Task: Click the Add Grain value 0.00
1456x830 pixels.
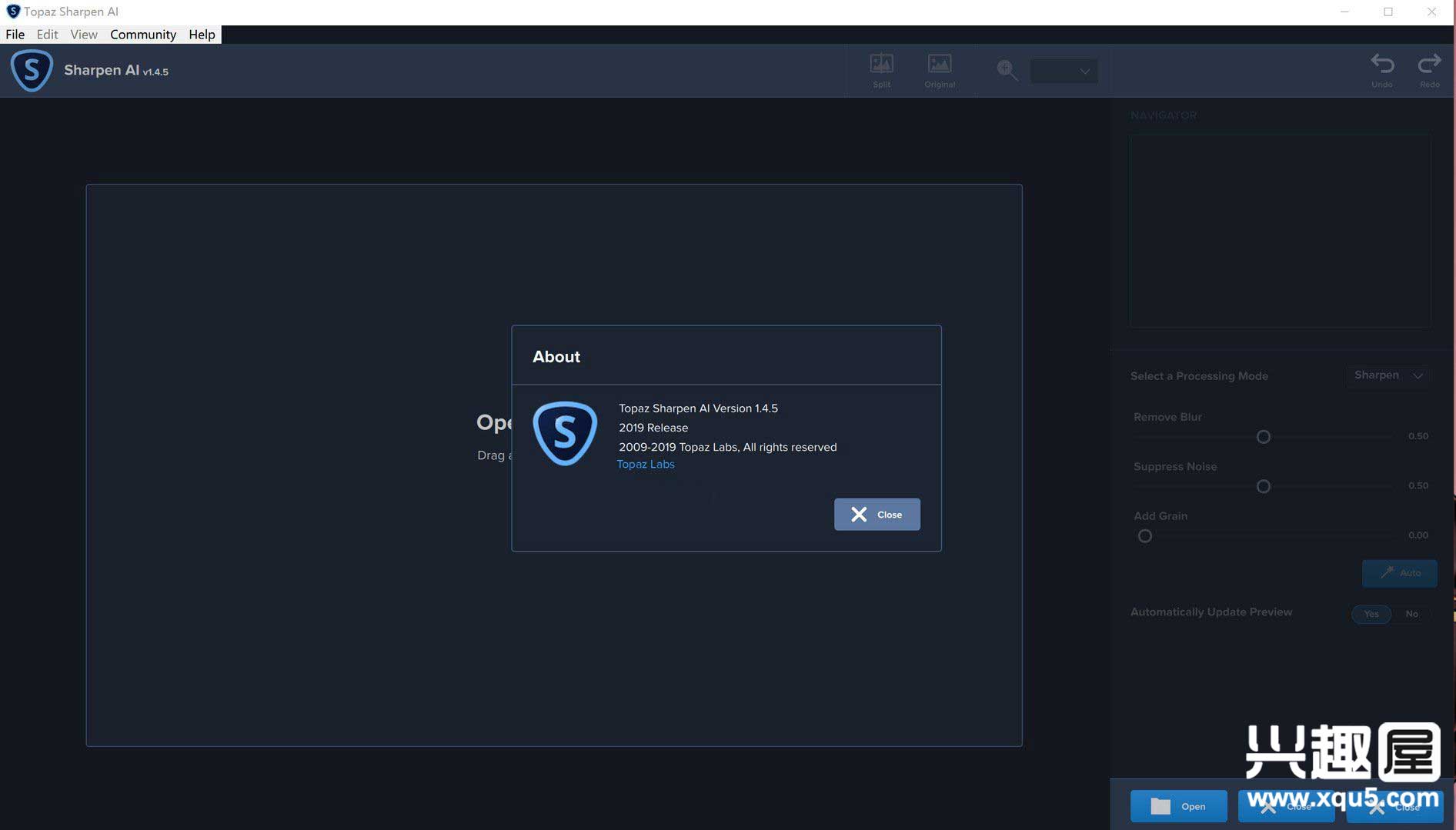Action: pos(1418,535)
